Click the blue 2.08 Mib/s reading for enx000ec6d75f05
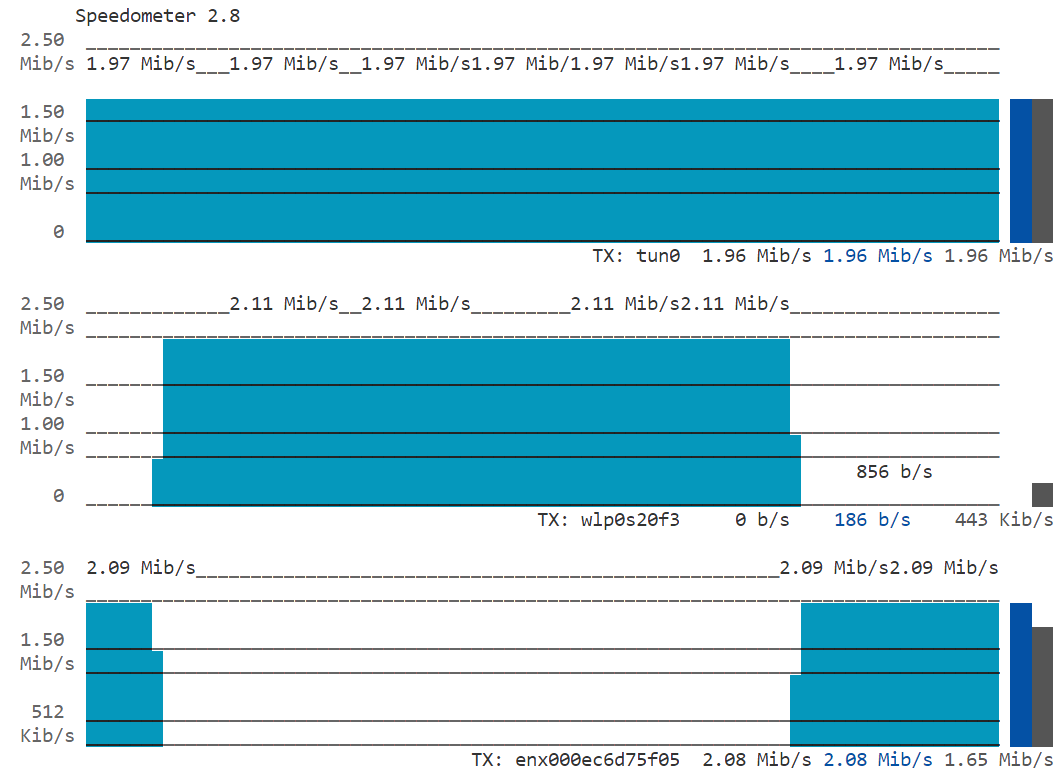The width and height of the screenshot is (1063, 769). 872,759
